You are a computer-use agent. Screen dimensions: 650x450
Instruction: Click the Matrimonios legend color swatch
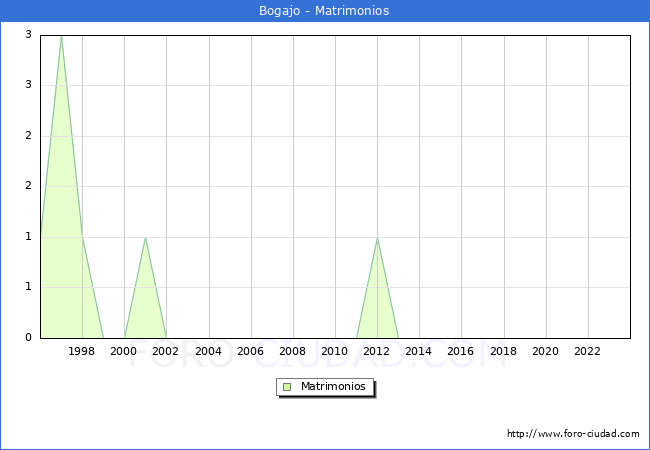pos(287,387)
